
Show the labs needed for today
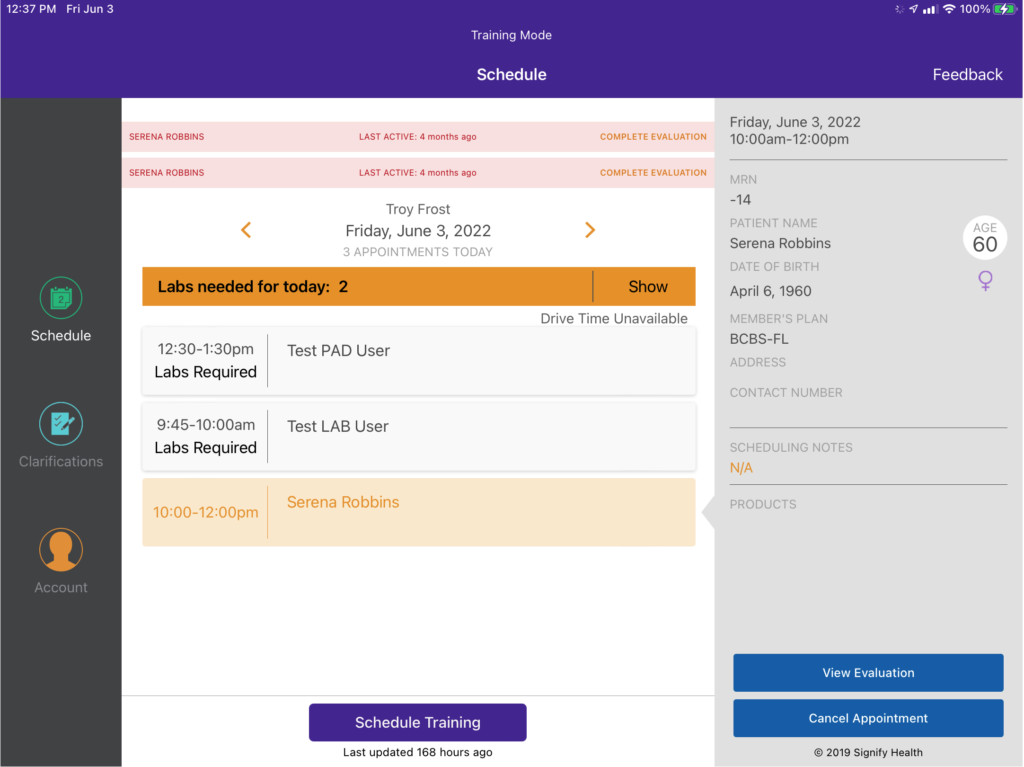(647, 287)
